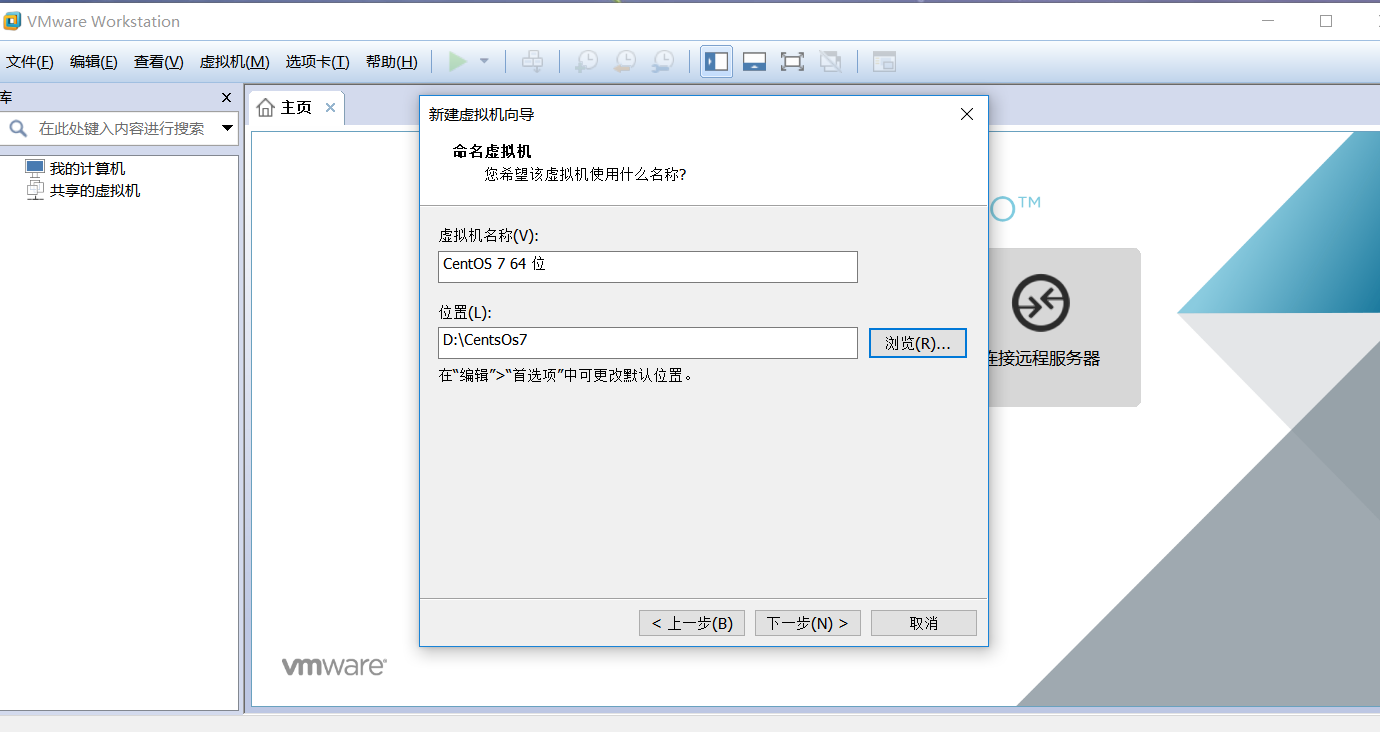Open the 选项卡(T) menu
The width and height of the screenshot is (1380, 732).
[x=317, y=62]
